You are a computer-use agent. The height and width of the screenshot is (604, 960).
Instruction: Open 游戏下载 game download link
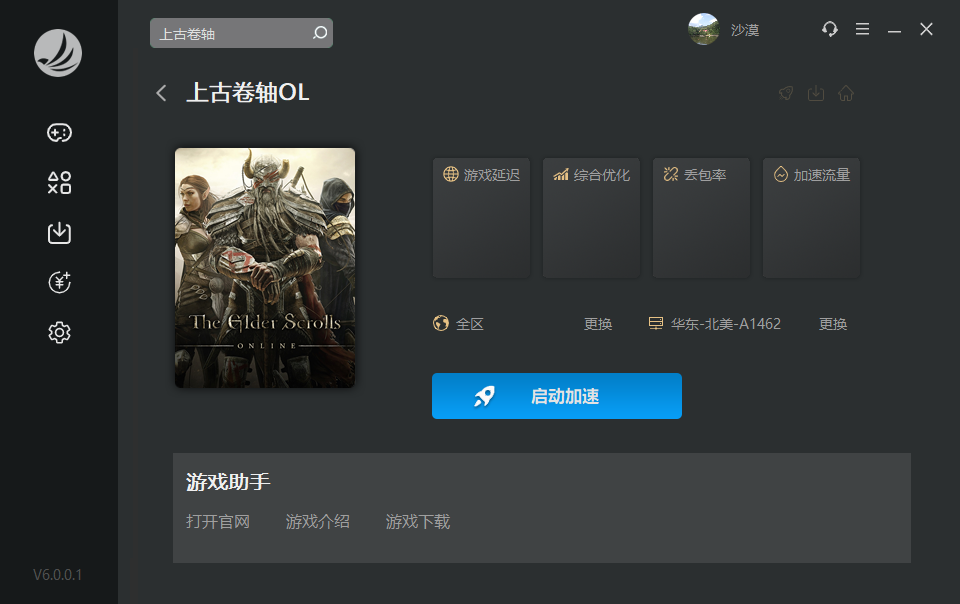click(418, 521)
